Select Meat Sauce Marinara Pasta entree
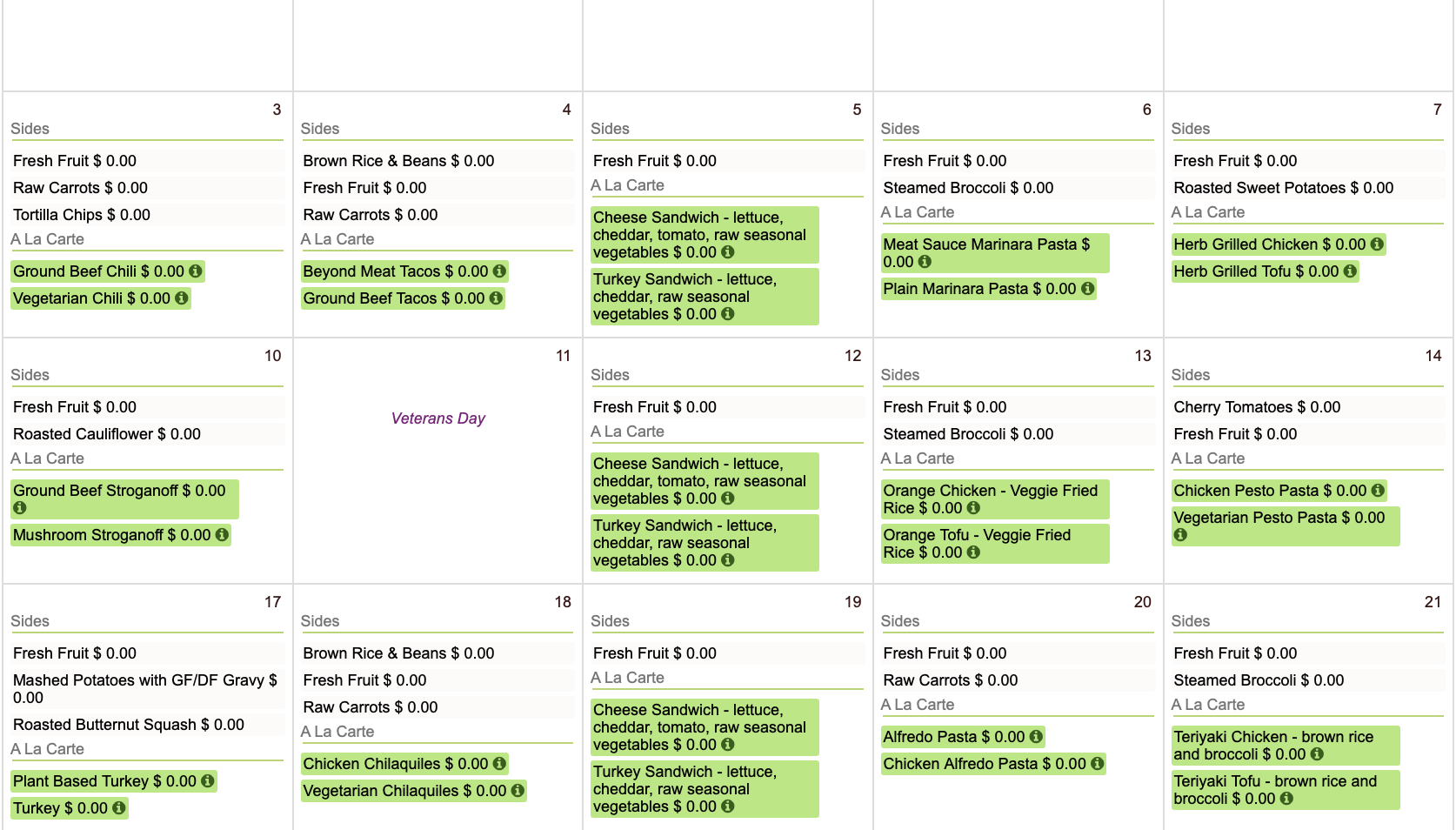 [985, 252]
